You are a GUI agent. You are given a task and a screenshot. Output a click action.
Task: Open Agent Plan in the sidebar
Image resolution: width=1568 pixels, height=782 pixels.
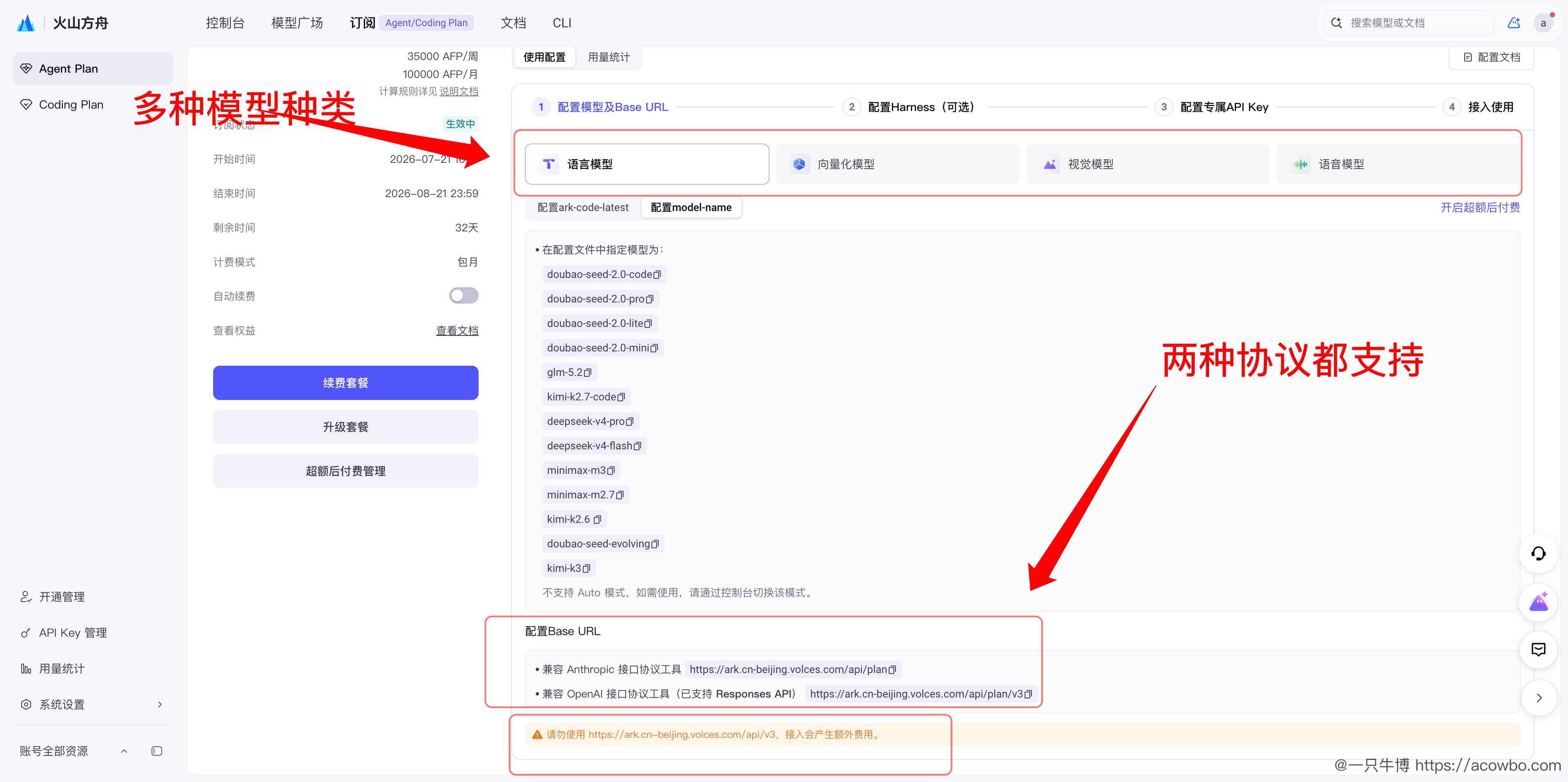[93, 69]
